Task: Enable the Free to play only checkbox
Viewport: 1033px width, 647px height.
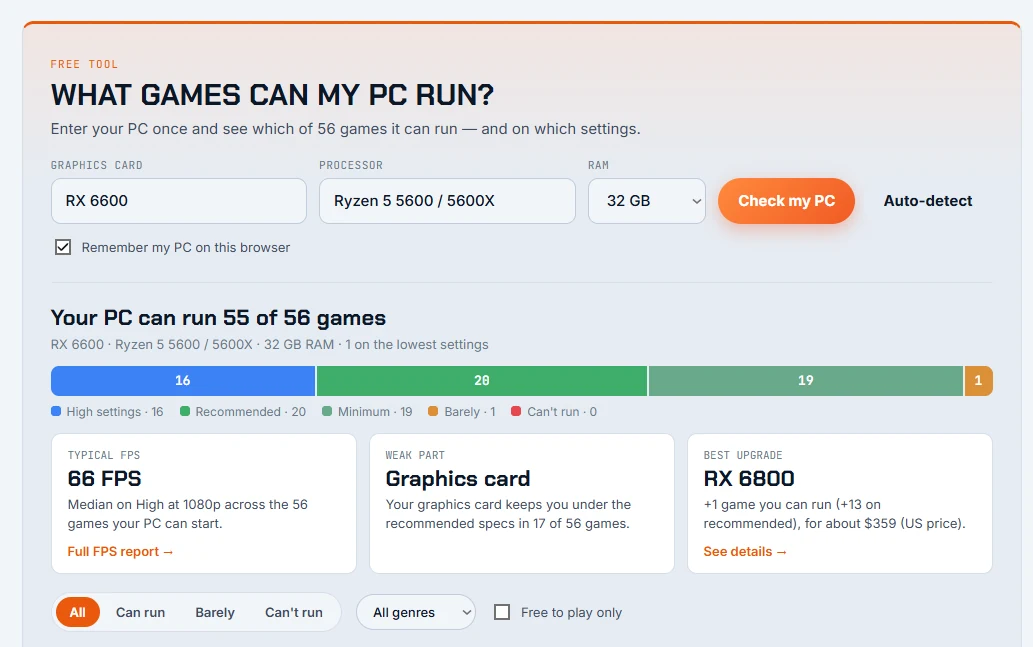Action: click(x=502, y=612)
